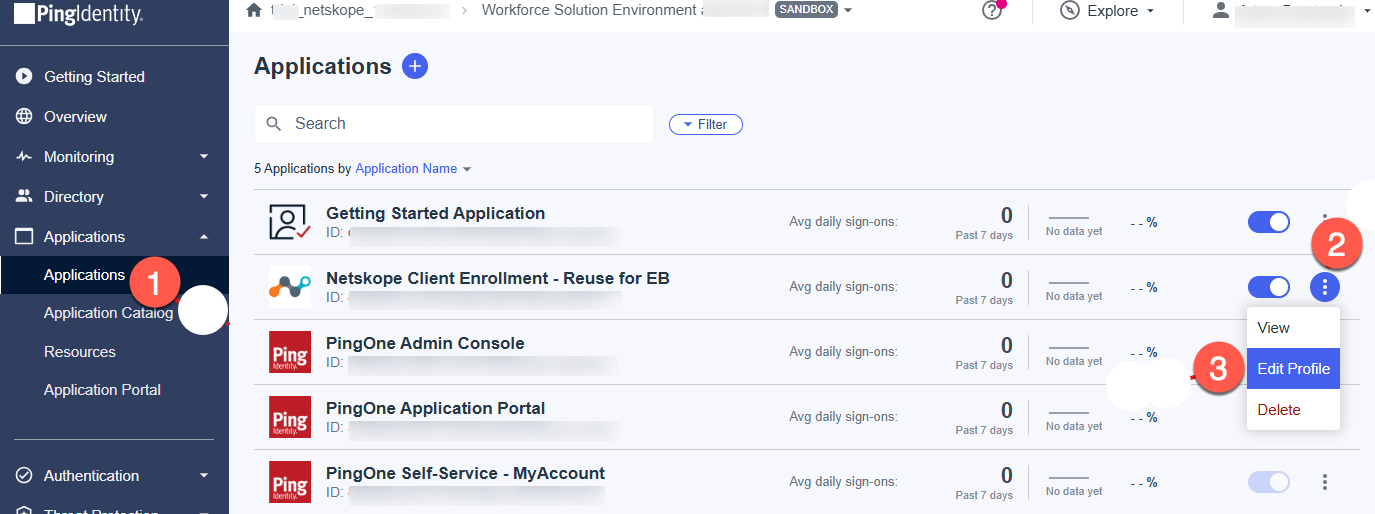Click the Overview globe icon
Viewport: 1375px width, 514px height.
[x=24, y=117]
